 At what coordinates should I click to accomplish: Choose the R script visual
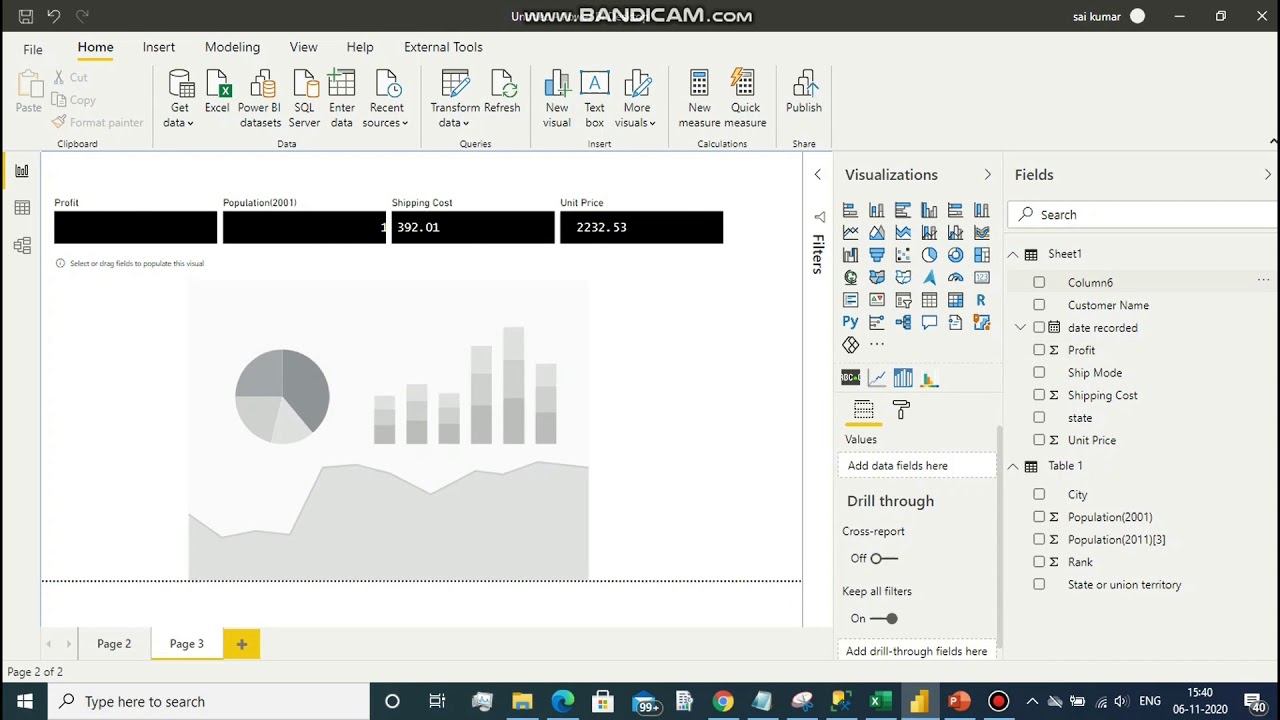[x=981, y=300]
